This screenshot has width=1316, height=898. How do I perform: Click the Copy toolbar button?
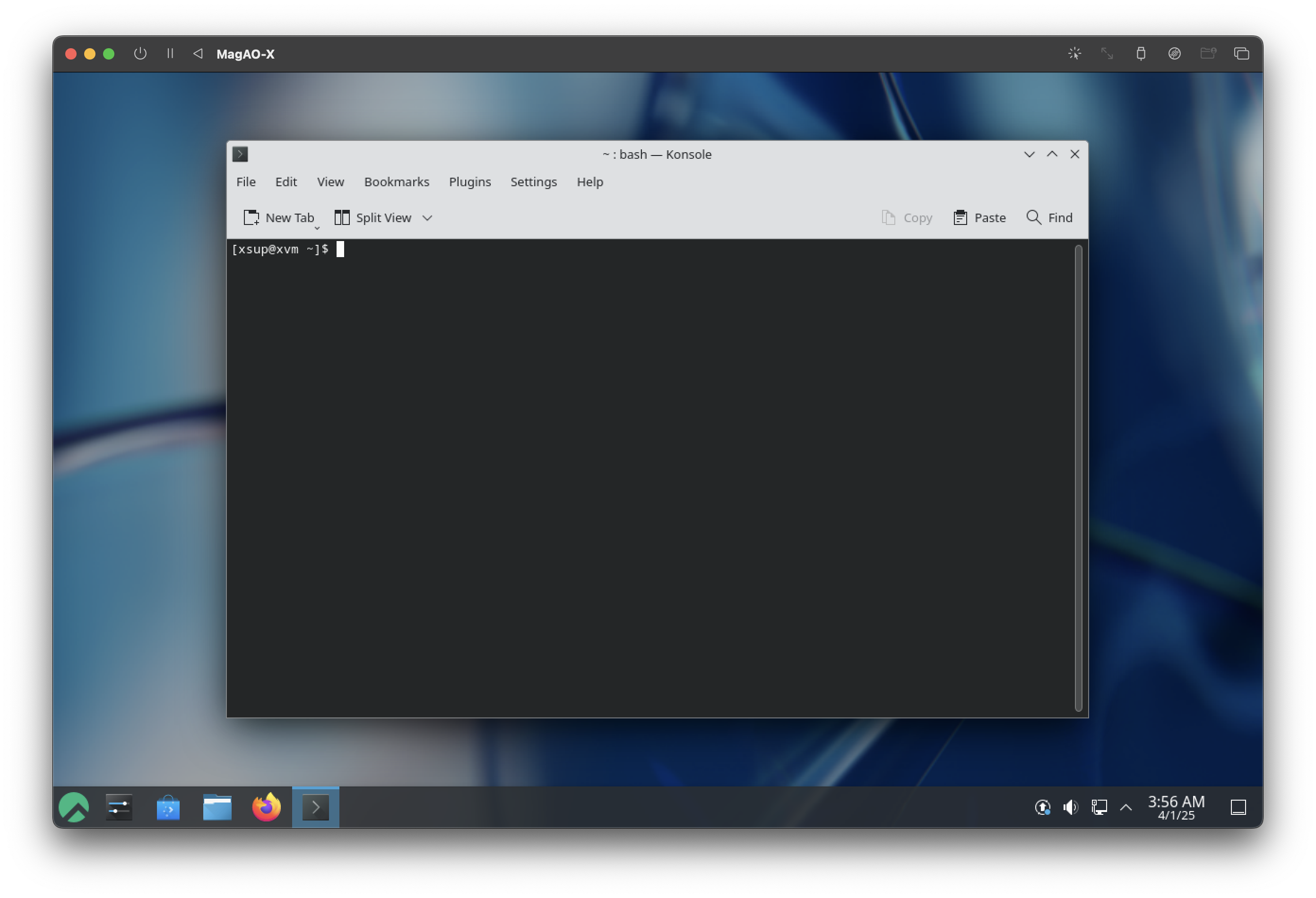point(907,217)
